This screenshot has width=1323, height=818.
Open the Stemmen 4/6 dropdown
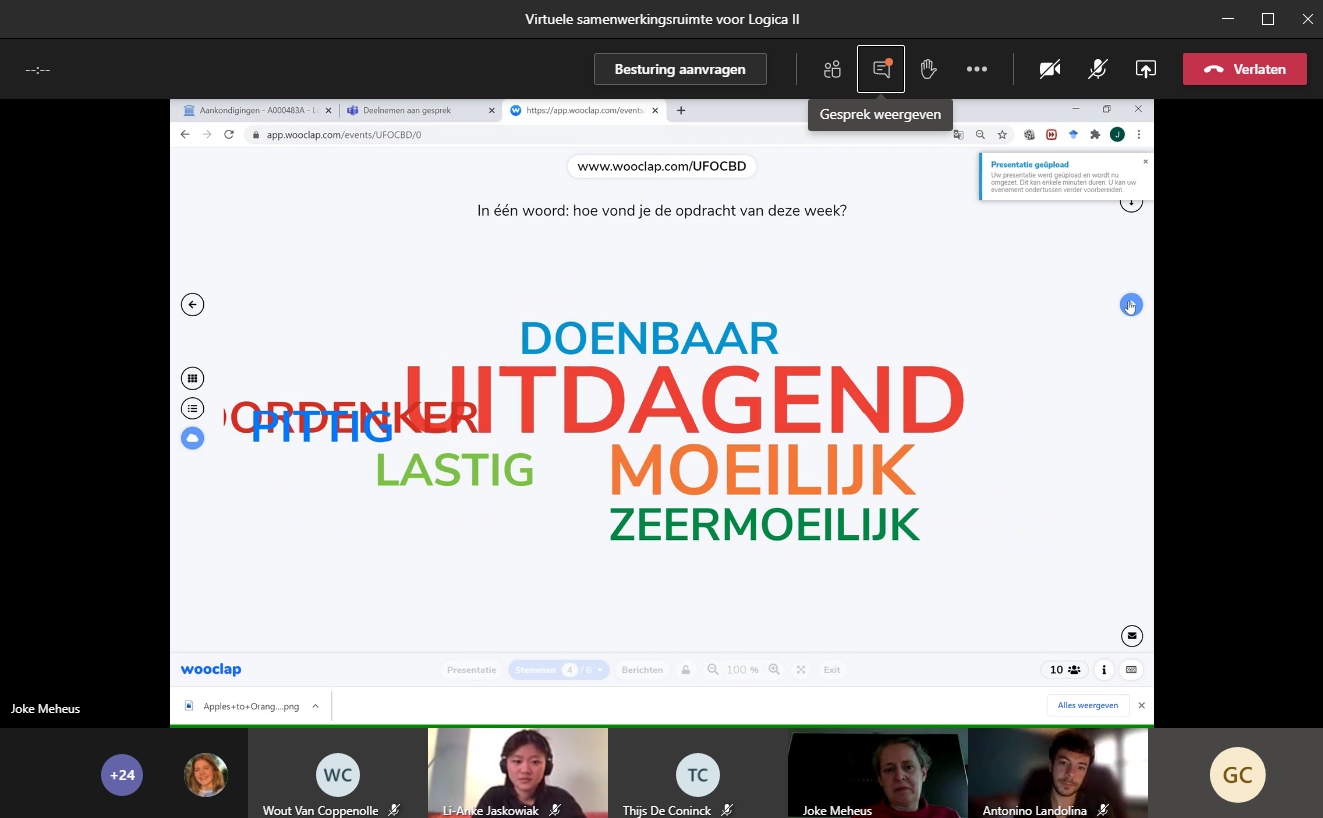coord(558,670)
